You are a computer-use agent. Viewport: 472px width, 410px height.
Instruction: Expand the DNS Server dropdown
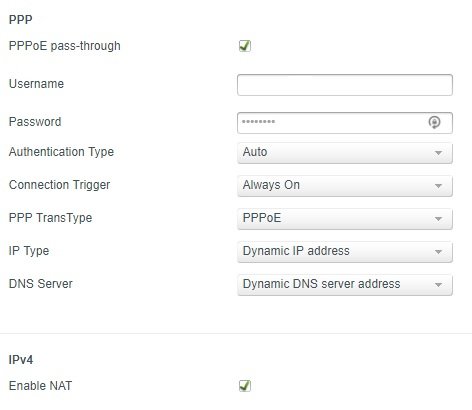coord(345,285)
